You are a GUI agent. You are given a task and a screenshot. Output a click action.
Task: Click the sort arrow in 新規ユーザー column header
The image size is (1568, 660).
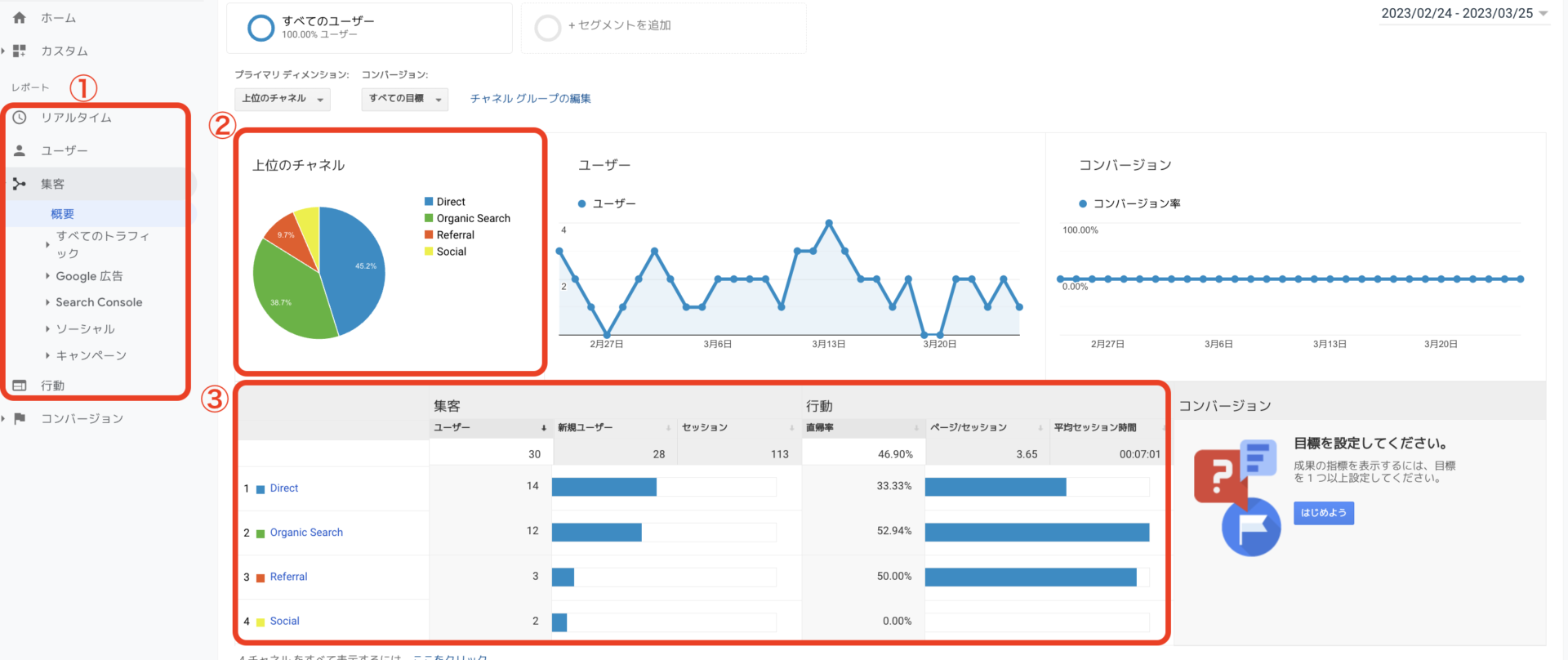tap(668, 428)
